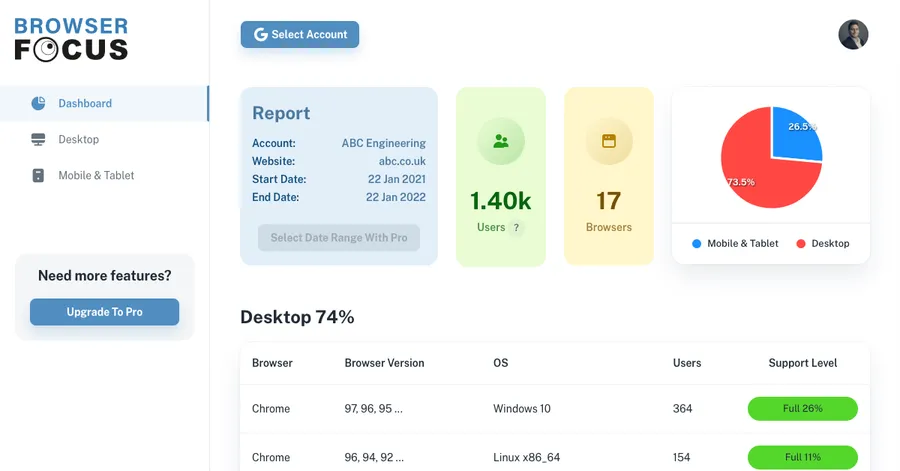Click the ABC Engineering account name

(x=383, y=143)
